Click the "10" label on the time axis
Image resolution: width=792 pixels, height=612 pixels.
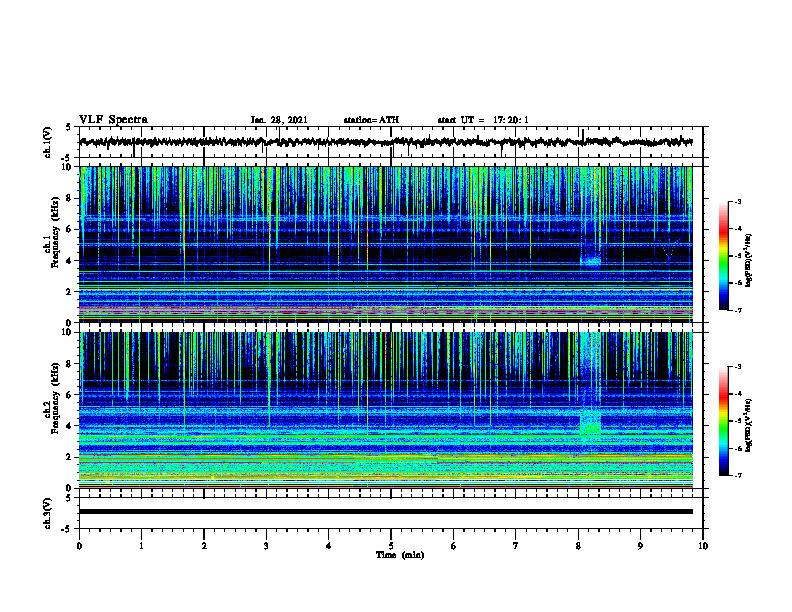tap(703, 546)
